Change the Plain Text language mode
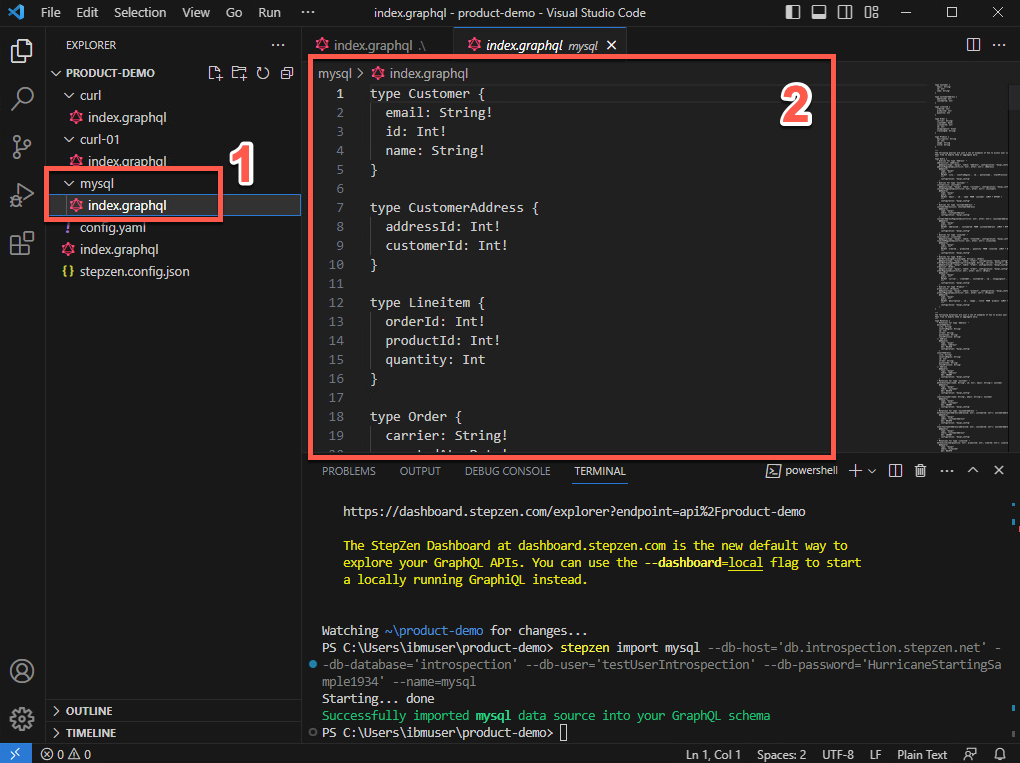The width and height of the screenshot is (1020, 763). (922, 754)
